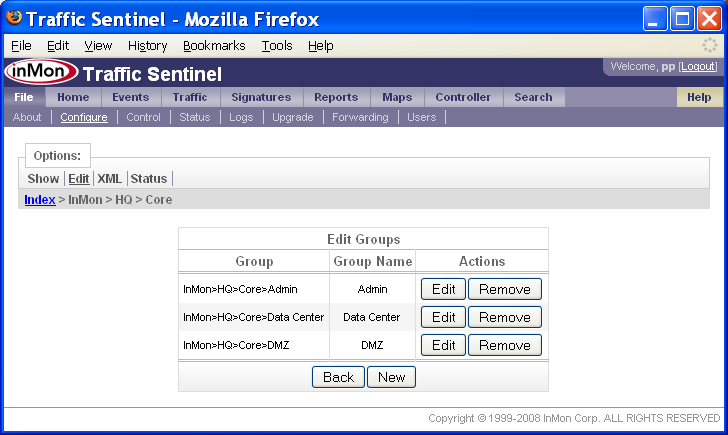Open the History menu
The height and width of the screenshot is (435, 728).
147,46
